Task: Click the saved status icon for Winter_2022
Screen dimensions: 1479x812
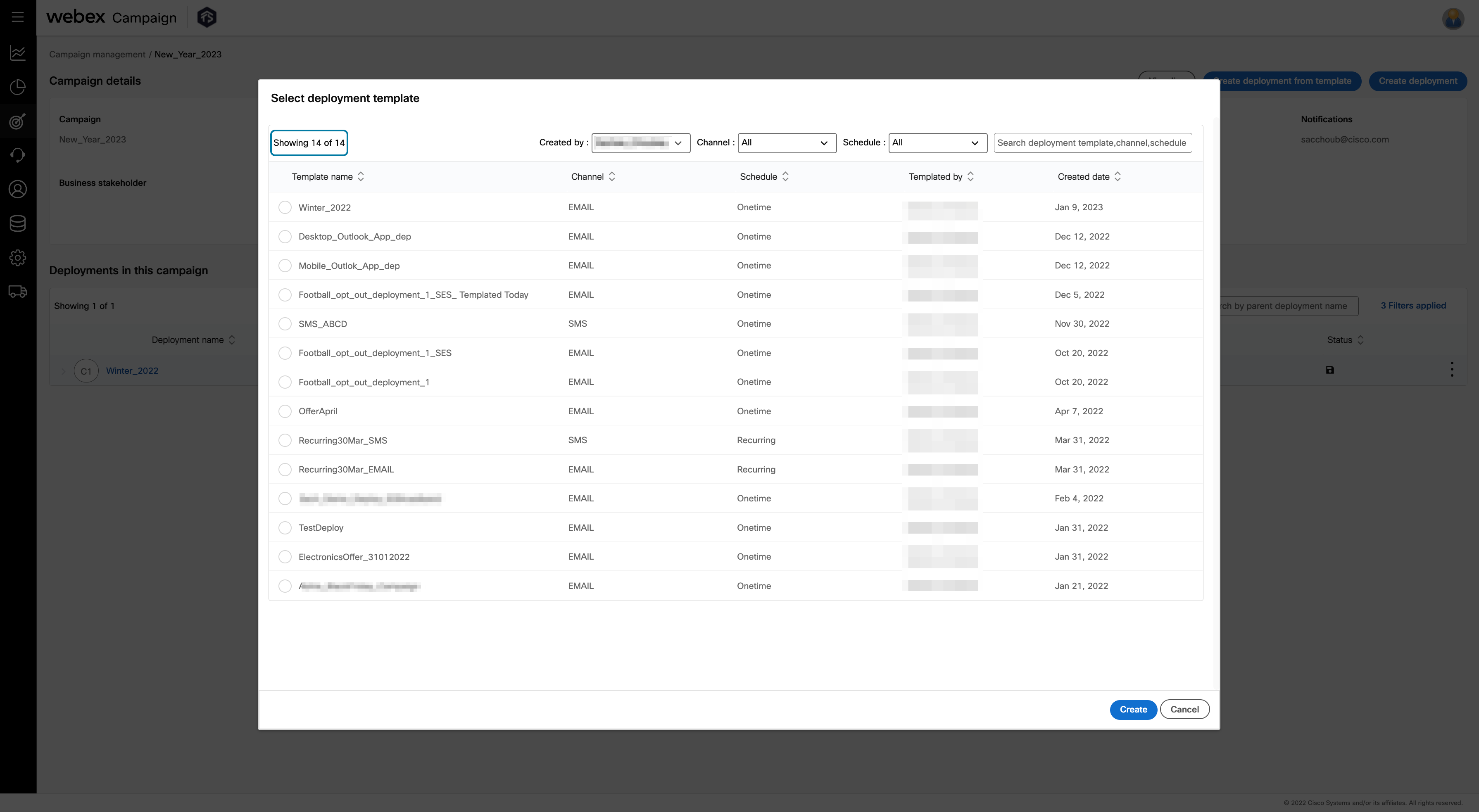Action: [x=1330, y=370]
